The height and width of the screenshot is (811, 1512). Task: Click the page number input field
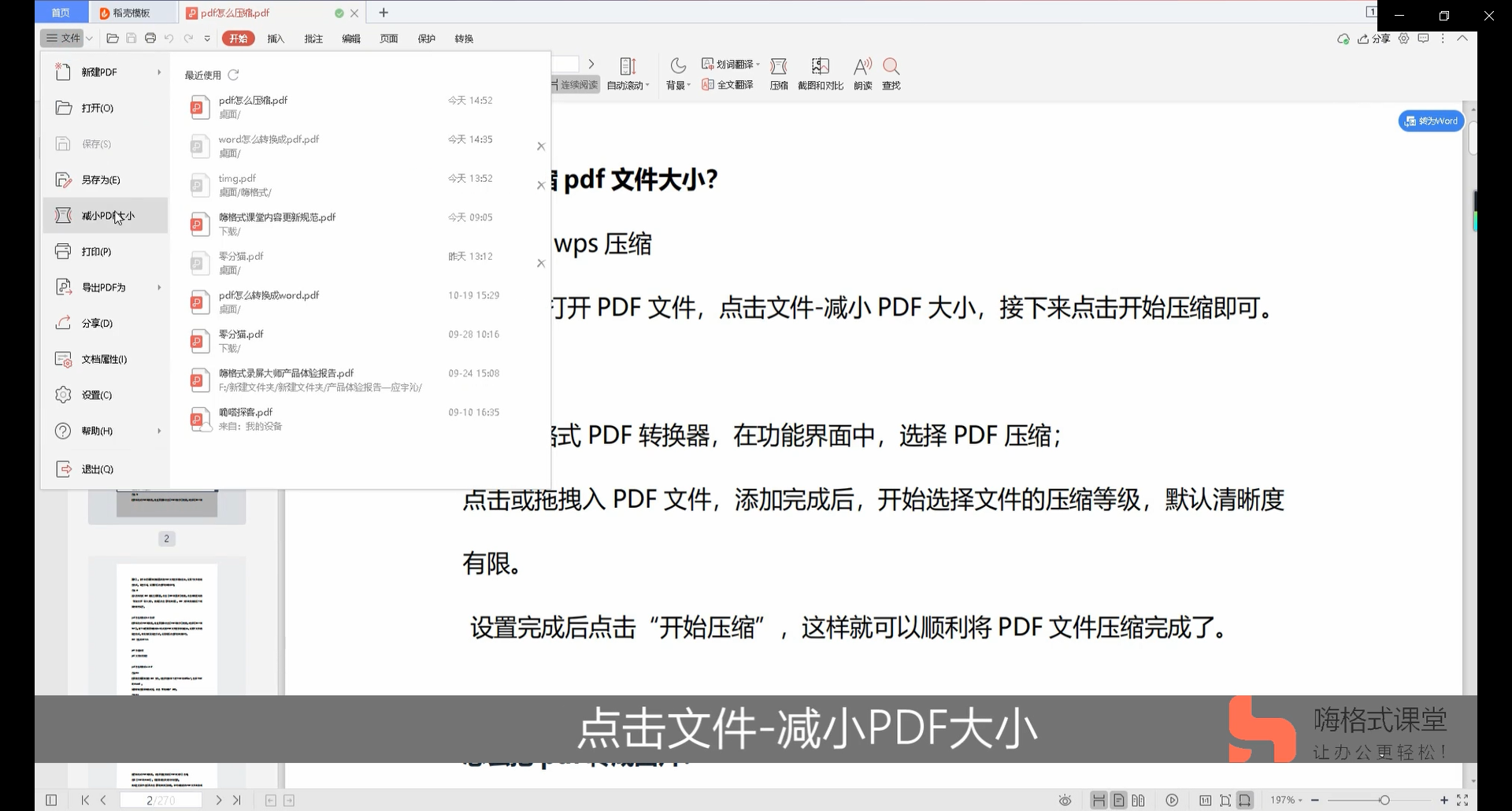(161, 800)
